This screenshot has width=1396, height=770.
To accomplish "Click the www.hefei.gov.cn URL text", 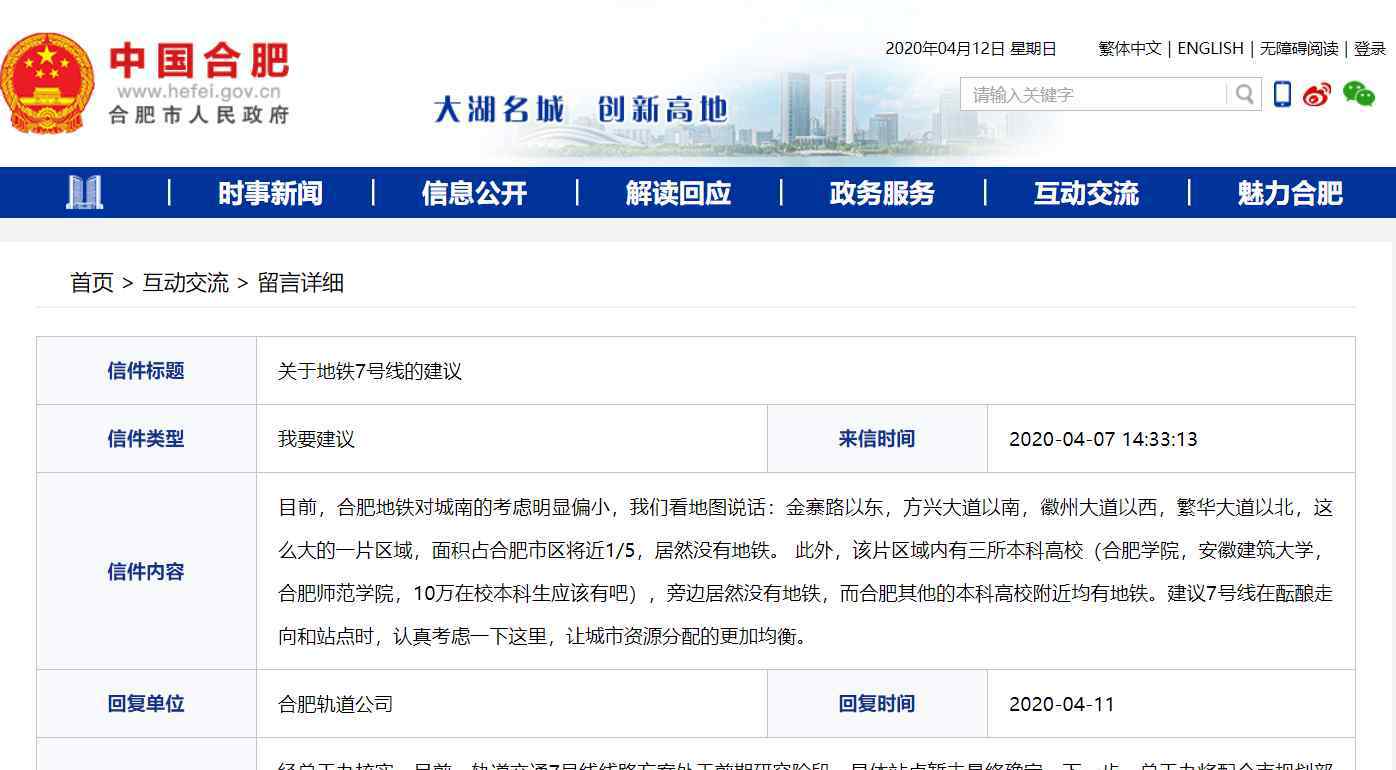I will click(x=199, y=91).
